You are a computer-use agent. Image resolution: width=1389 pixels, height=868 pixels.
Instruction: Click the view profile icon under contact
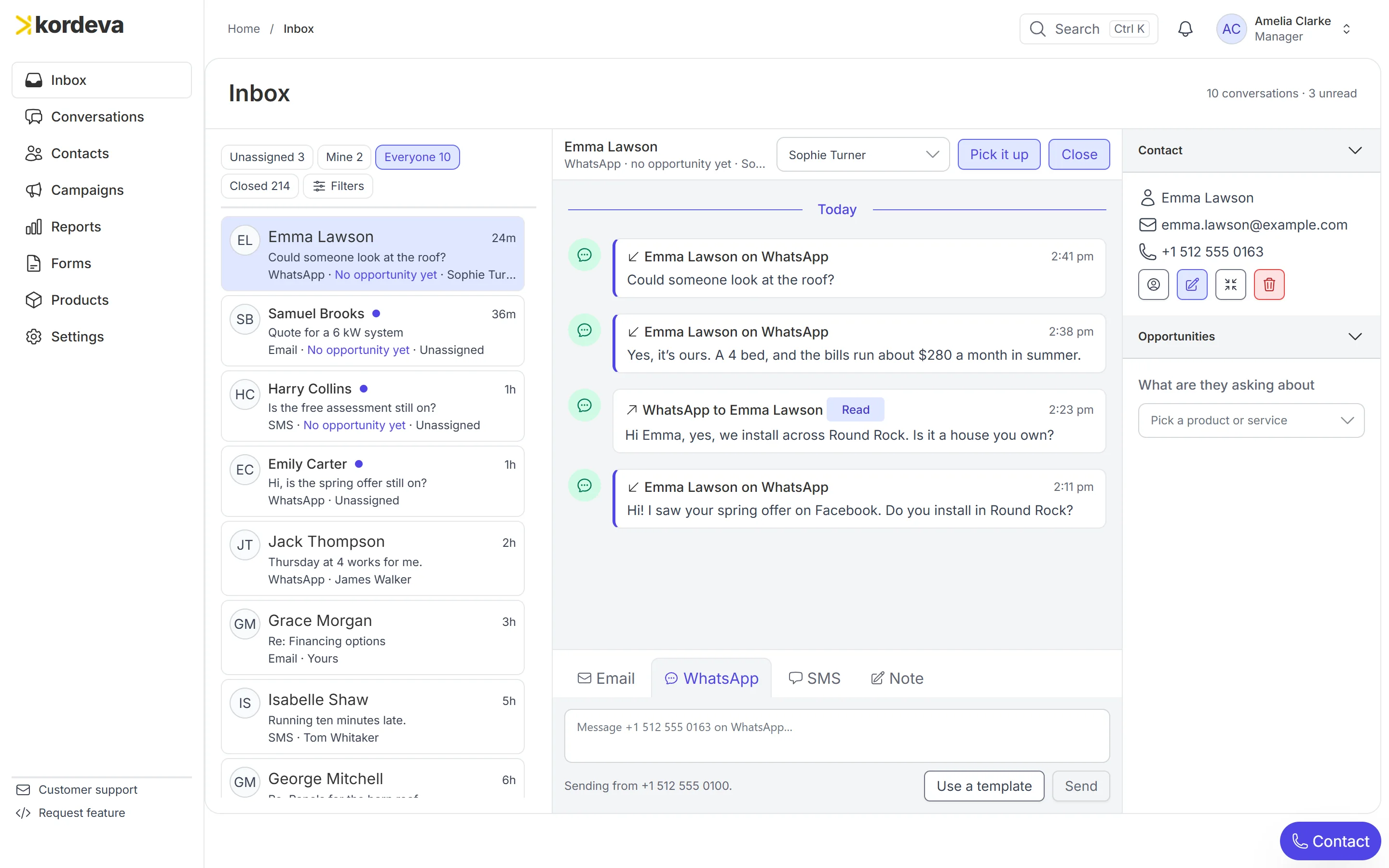pos(1153,284)
